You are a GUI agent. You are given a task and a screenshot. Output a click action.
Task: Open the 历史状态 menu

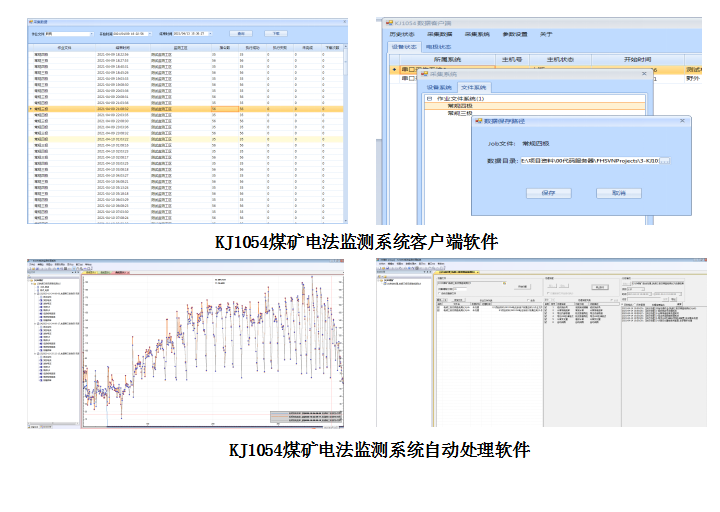402,34
